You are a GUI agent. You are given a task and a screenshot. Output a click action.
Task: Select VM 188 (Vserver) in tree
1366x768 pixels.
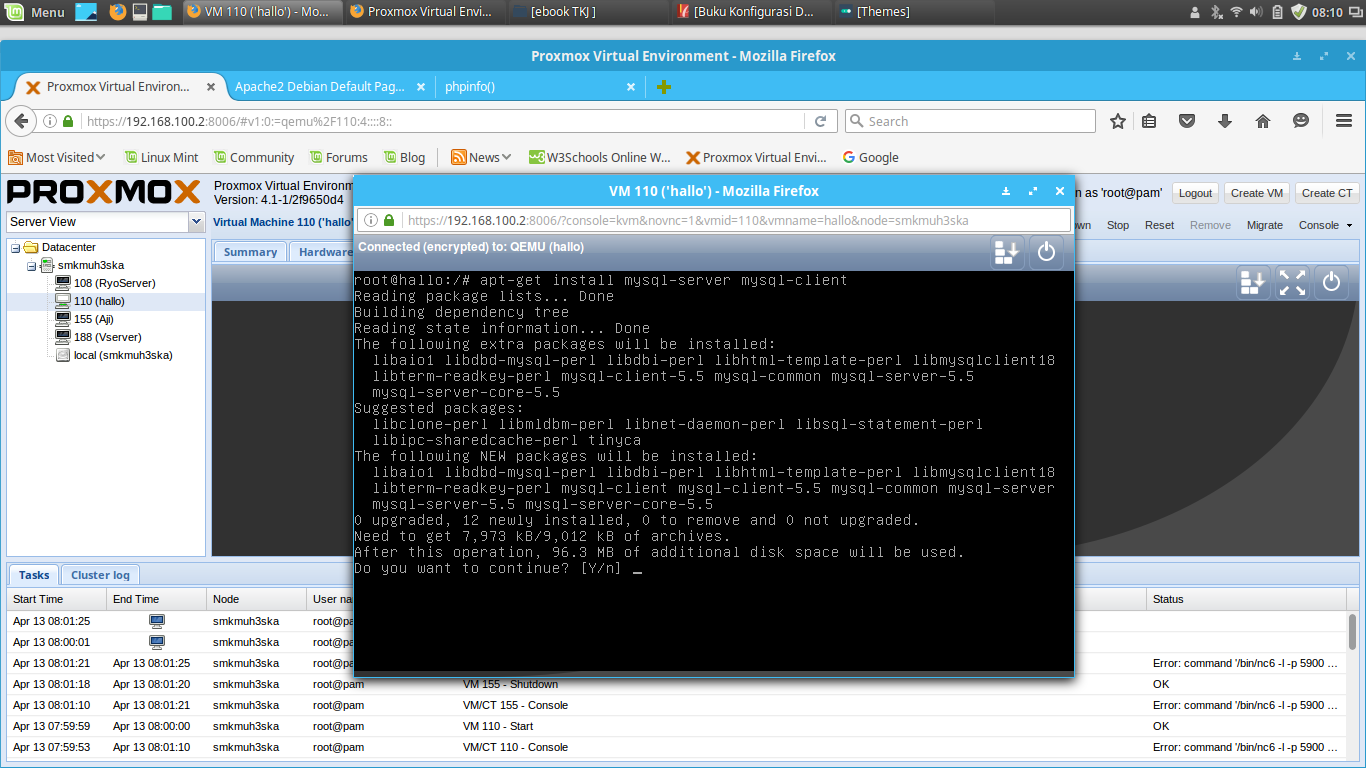(107, 337)
